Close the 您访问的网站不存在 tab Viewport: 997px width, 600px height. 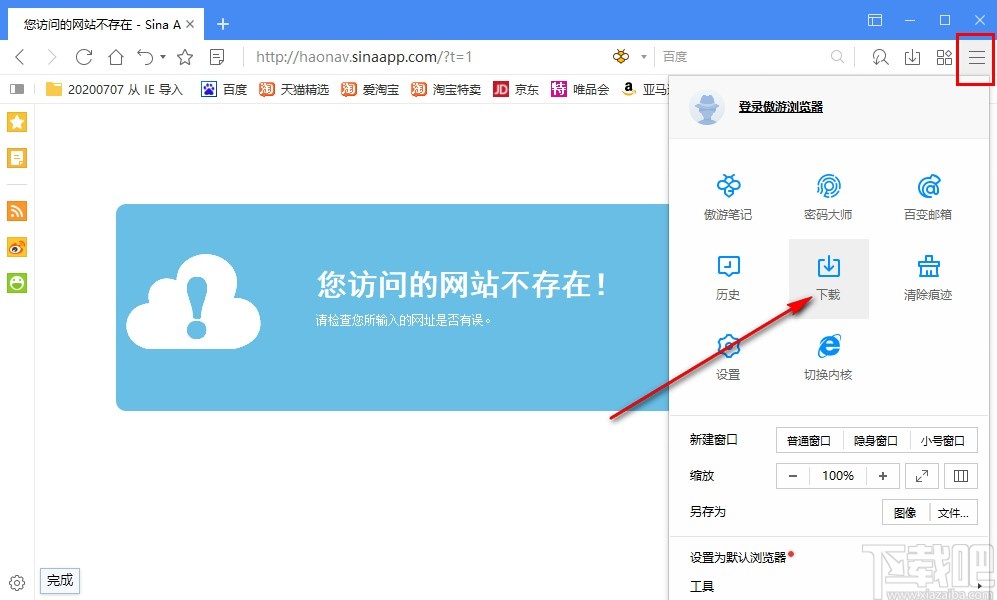(x=189, y=24)
